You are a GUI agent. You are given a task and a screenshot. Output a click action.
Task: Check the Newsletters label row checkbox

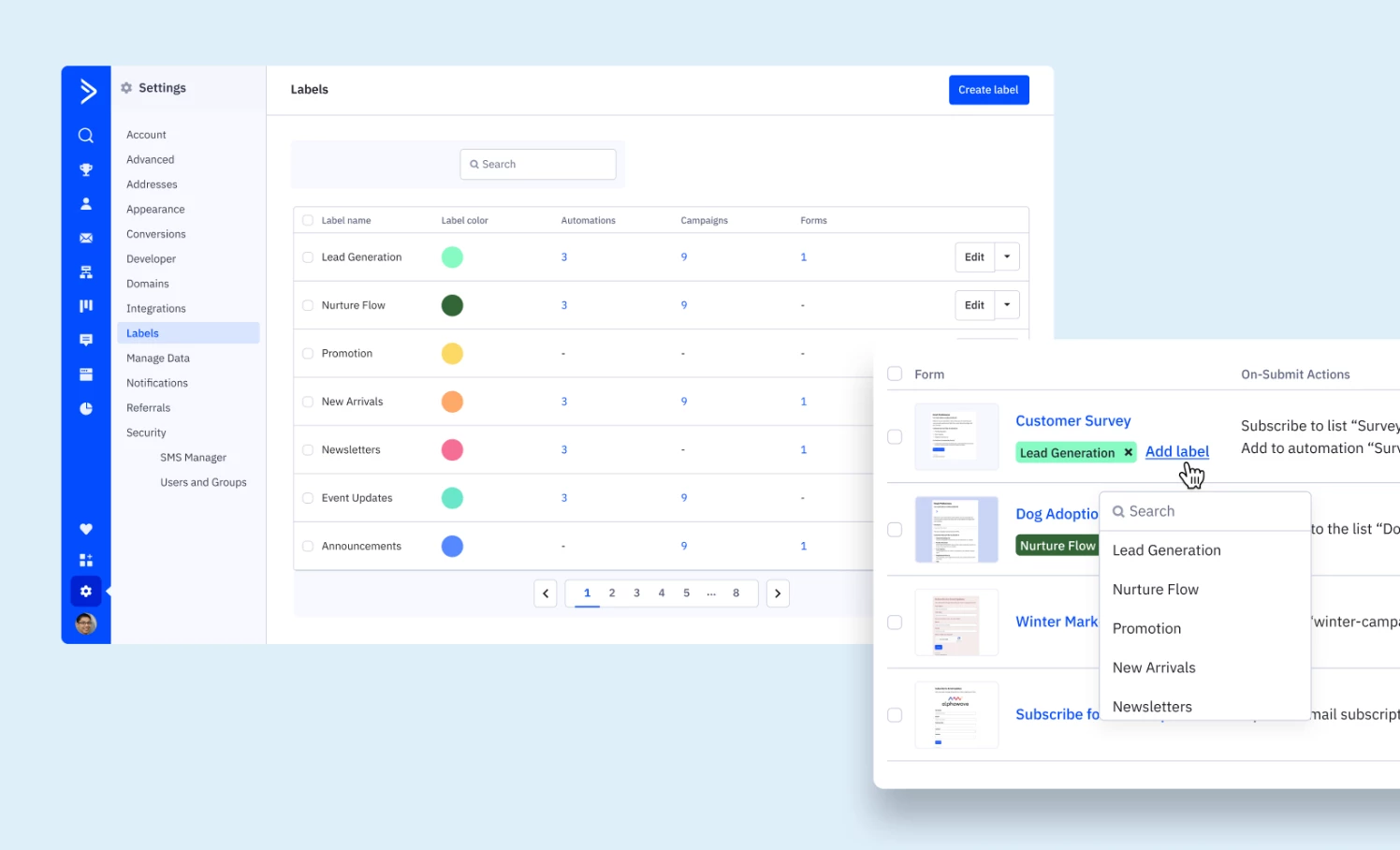pos(308,450)
